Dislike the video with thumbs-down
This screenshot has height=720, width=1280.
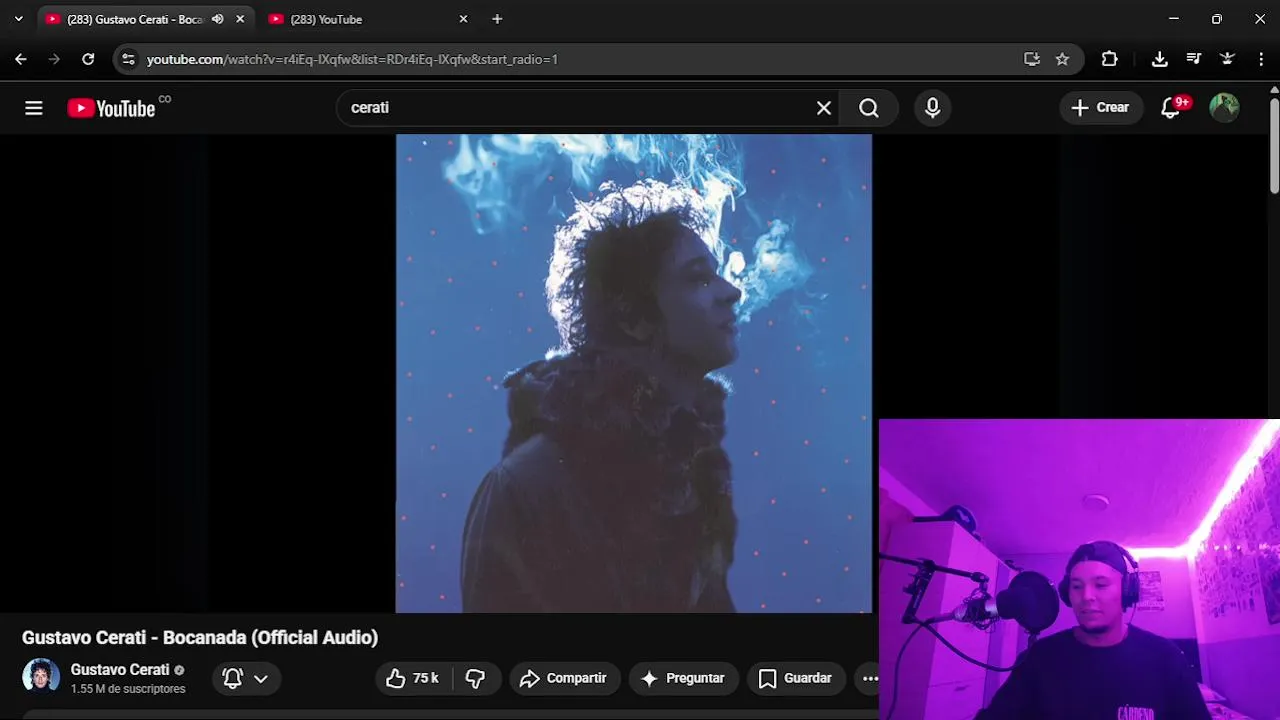tap(475, 678)
